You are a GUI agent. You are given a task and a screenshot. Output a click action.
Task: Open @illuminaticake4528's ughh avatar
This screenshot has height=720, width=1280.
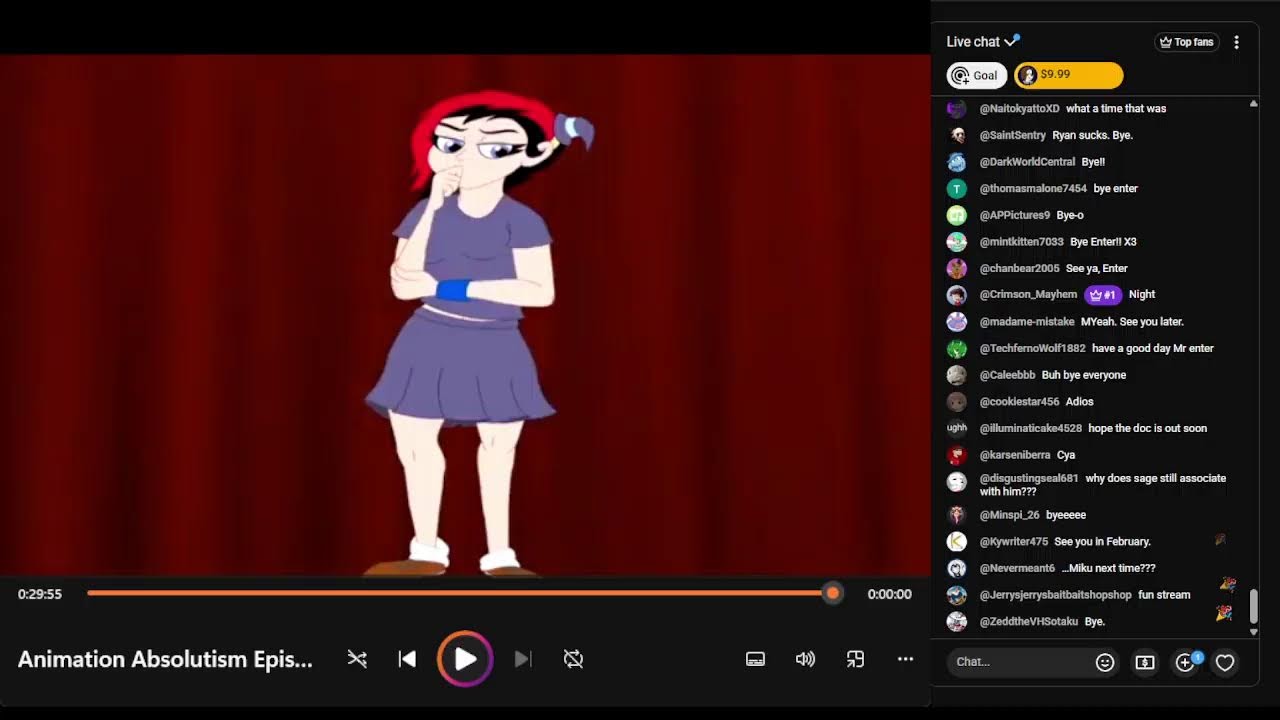click(x=957, y=428)
